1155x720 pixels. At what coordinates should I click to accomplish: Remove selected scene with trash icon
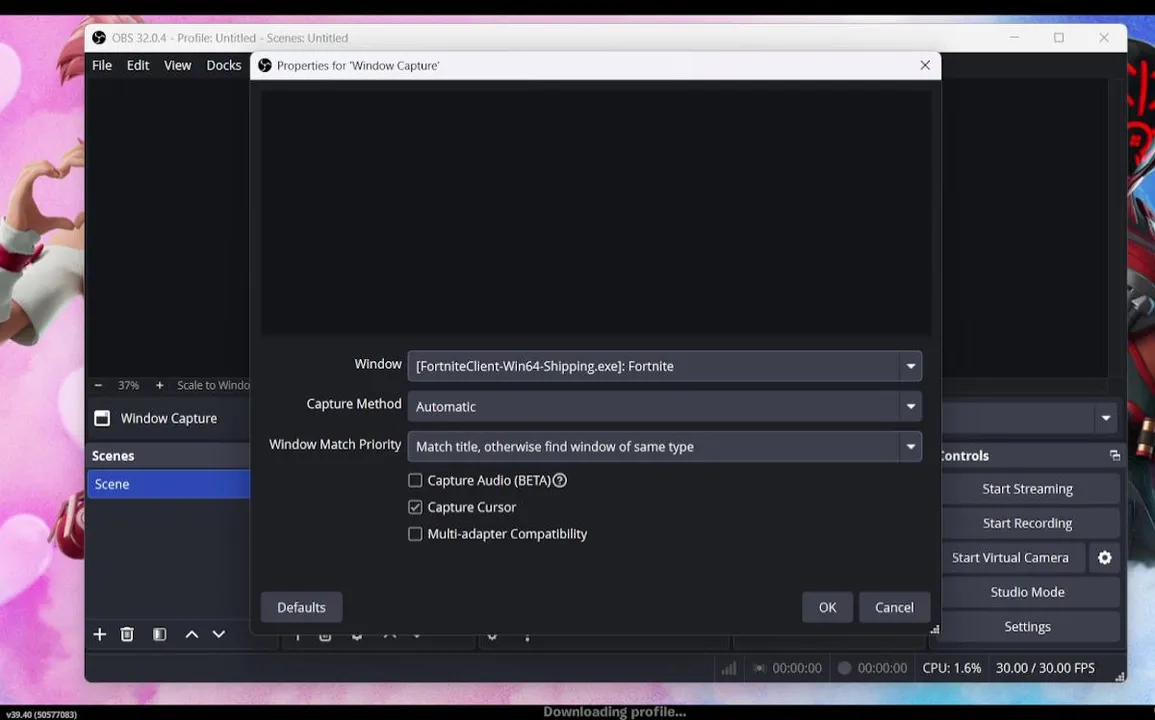pyautogui.click(x=127, y=635)
